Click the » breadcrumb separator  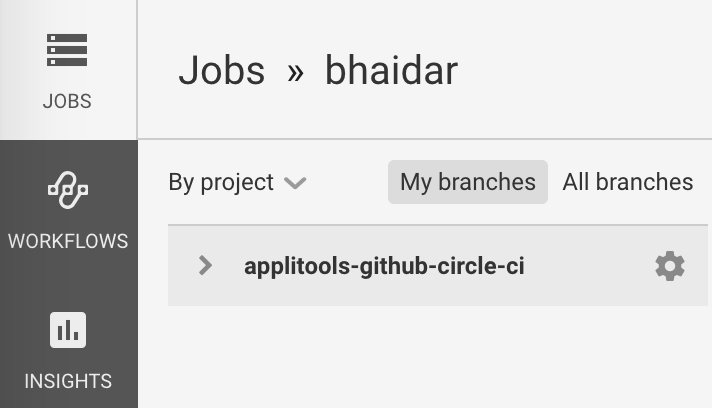point(295,72)
